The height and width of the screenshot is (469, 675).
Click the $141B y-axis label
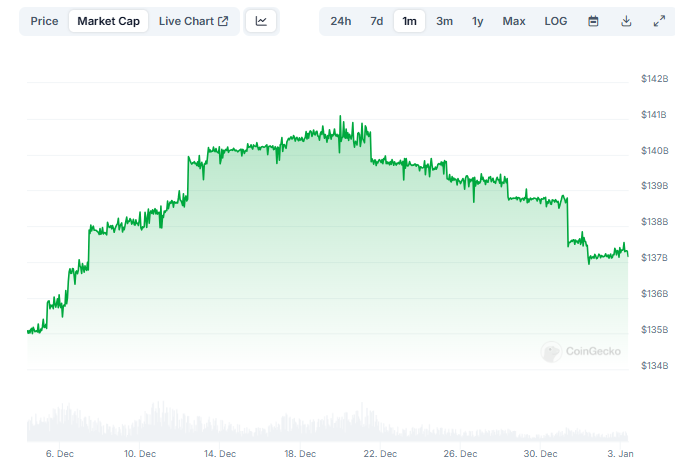tap(654, 115)
